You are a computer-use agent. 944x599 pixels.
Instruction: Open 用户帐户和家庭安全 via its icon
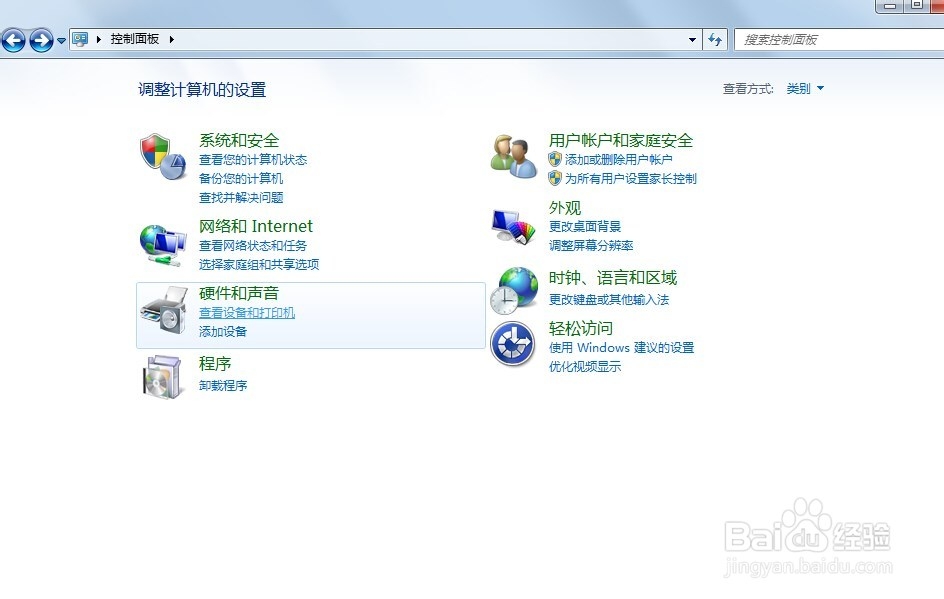[x=513, y=156]
